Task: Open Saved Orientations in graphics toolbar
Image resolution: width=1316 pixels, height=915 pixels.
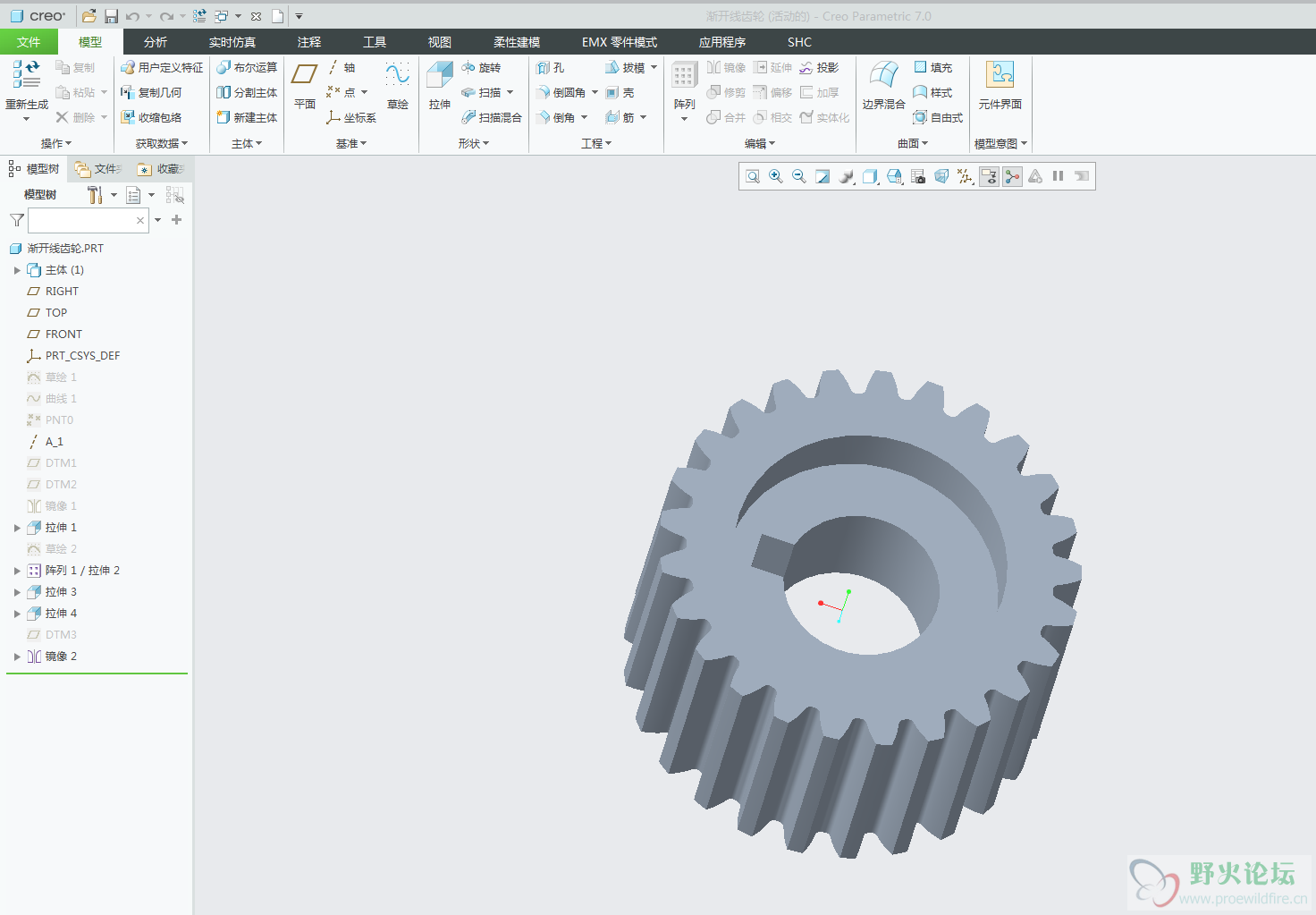Action: tap(895, 176)
